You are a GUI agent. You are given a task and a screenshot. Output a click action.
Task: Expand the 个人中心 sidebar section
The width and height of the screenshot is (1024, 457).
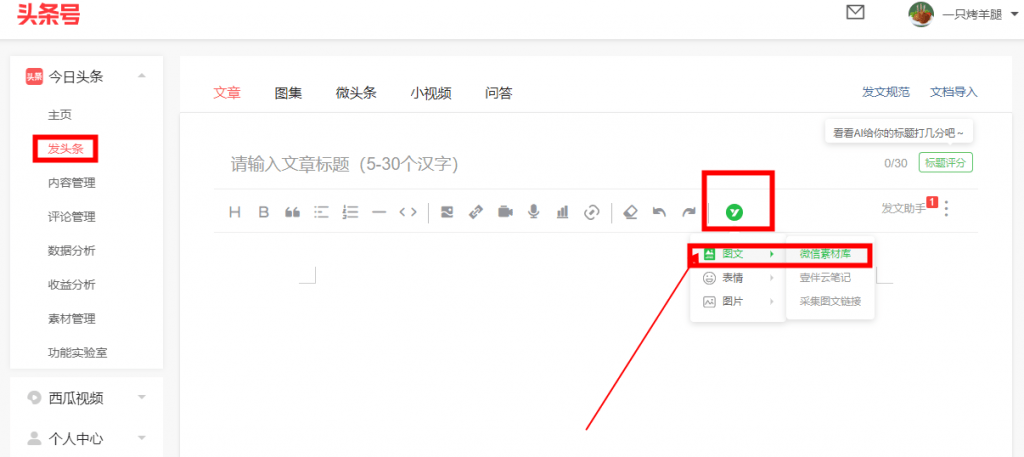point(142,438)
